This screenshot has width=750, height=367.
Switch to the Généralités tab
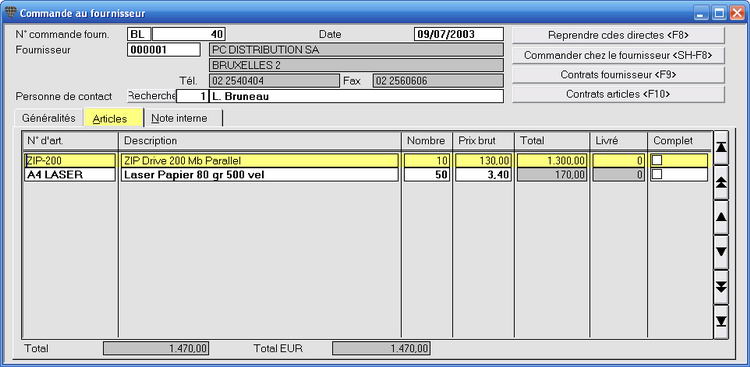point(48,118)
